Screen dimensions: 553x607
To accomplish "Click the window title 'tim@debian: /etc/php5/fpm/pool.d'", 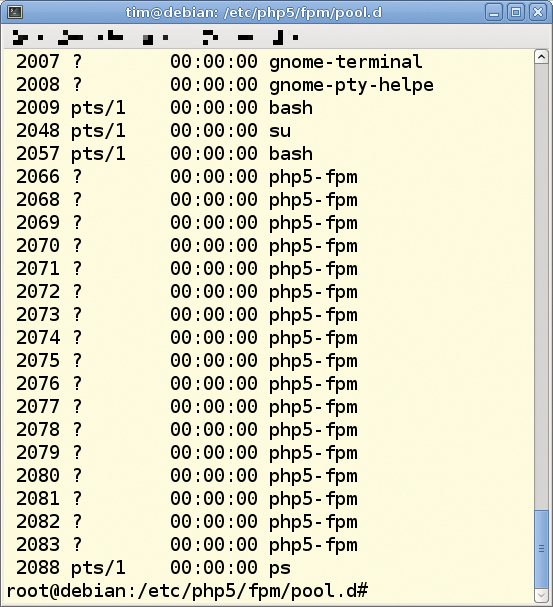I will point(253,13).
